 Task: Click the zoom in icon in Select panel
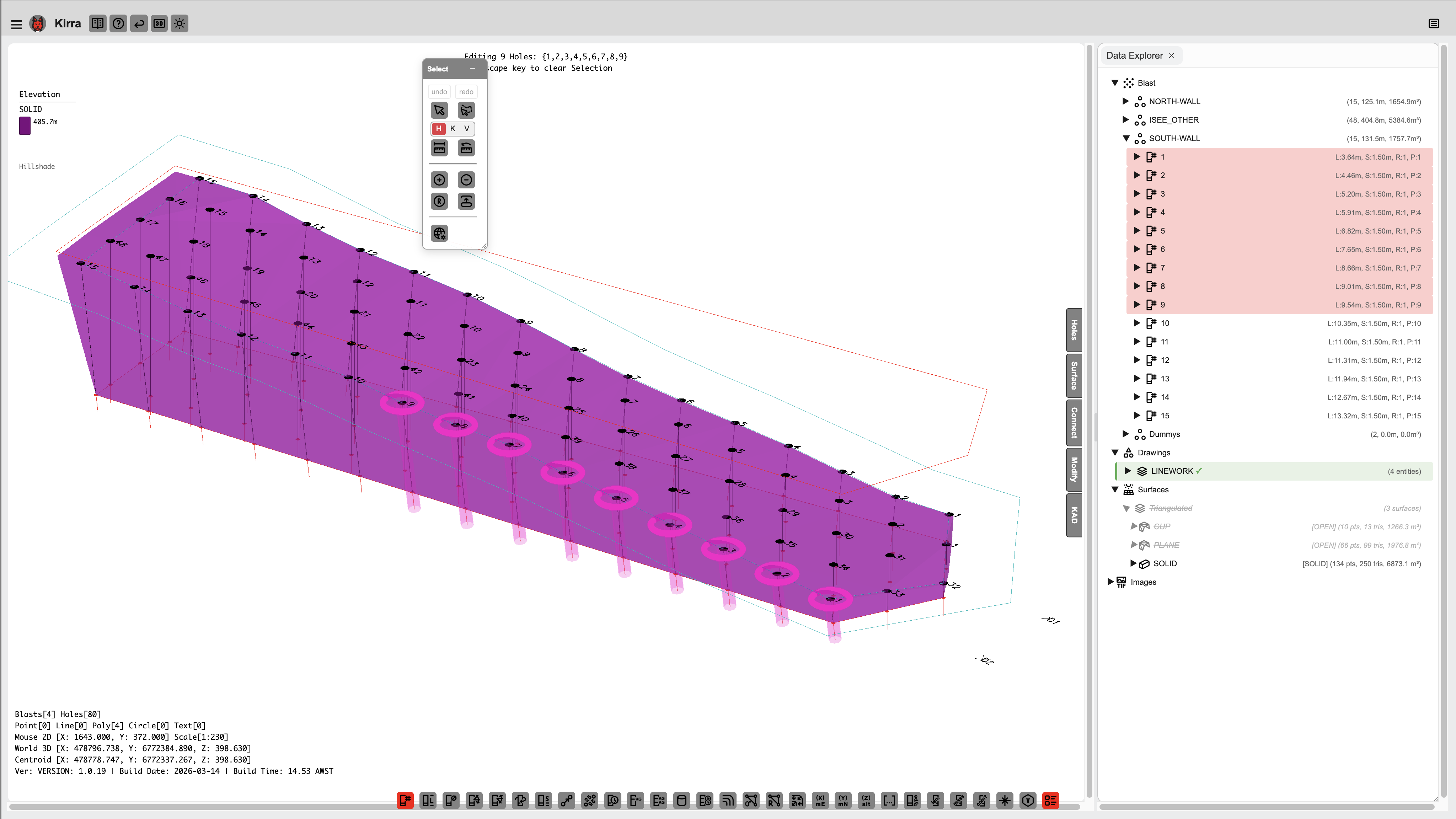coord(439,180)
